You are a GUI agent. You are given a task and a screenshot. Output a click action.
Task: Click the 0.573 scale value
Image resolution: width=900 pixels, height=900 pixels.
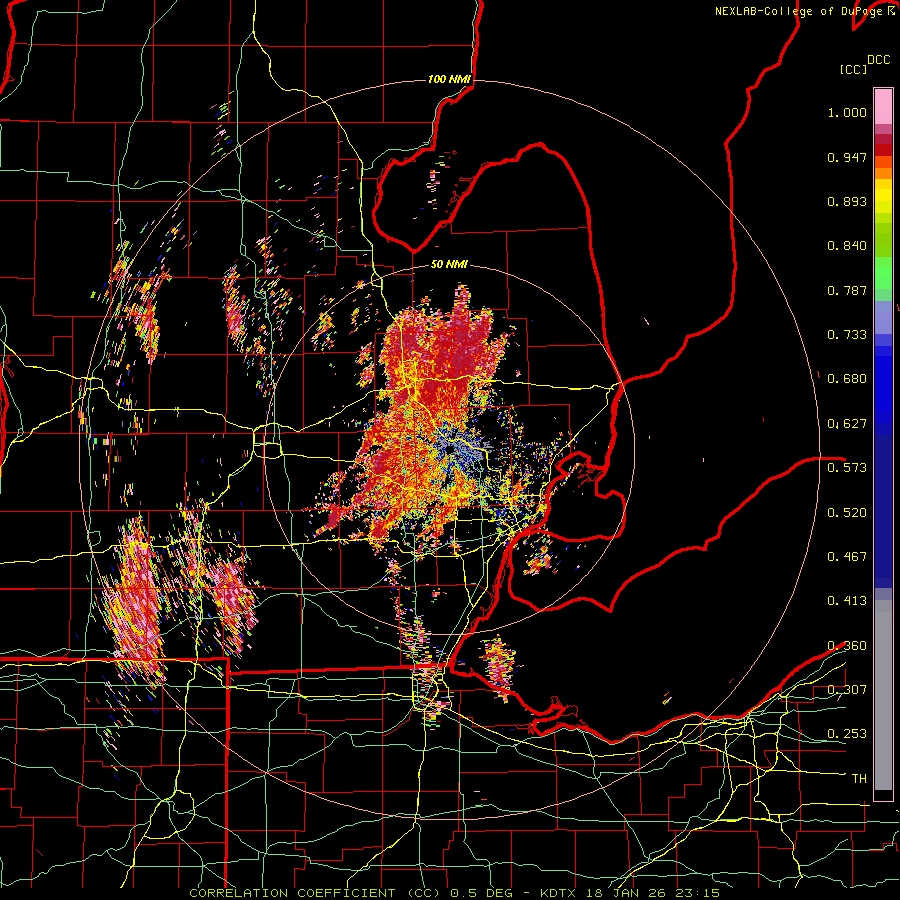tap(847, 468)
